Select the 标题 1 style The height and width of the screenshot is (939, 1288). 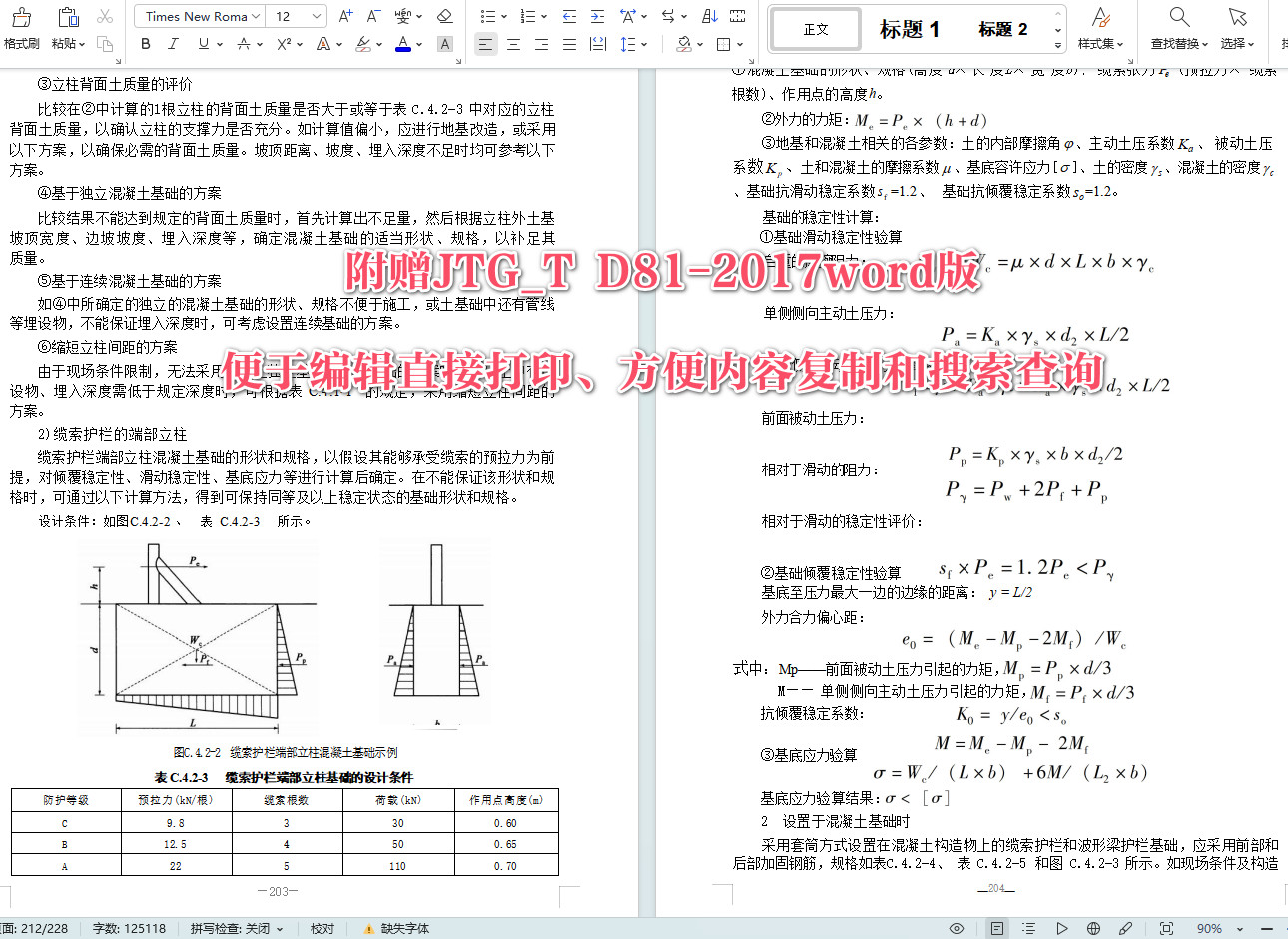(x=909, y=28)
